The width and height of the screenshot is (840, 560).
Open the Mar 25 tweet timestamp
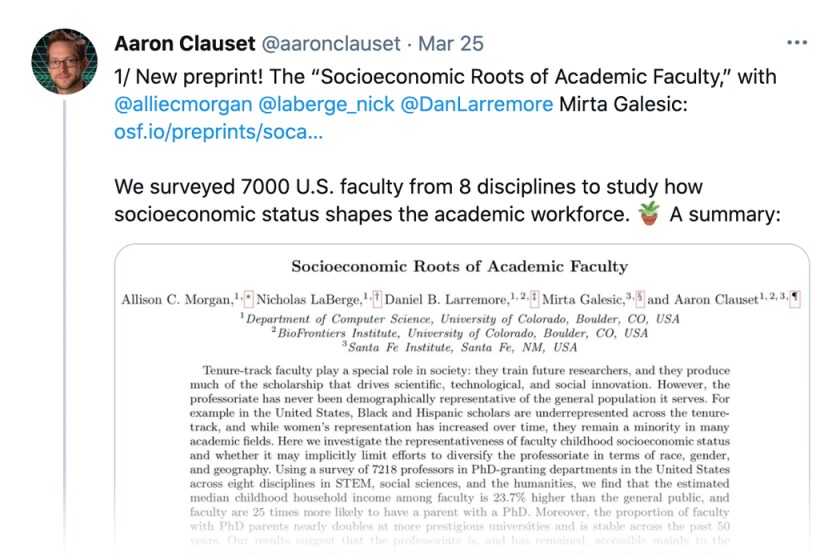[x=451, y=43]
